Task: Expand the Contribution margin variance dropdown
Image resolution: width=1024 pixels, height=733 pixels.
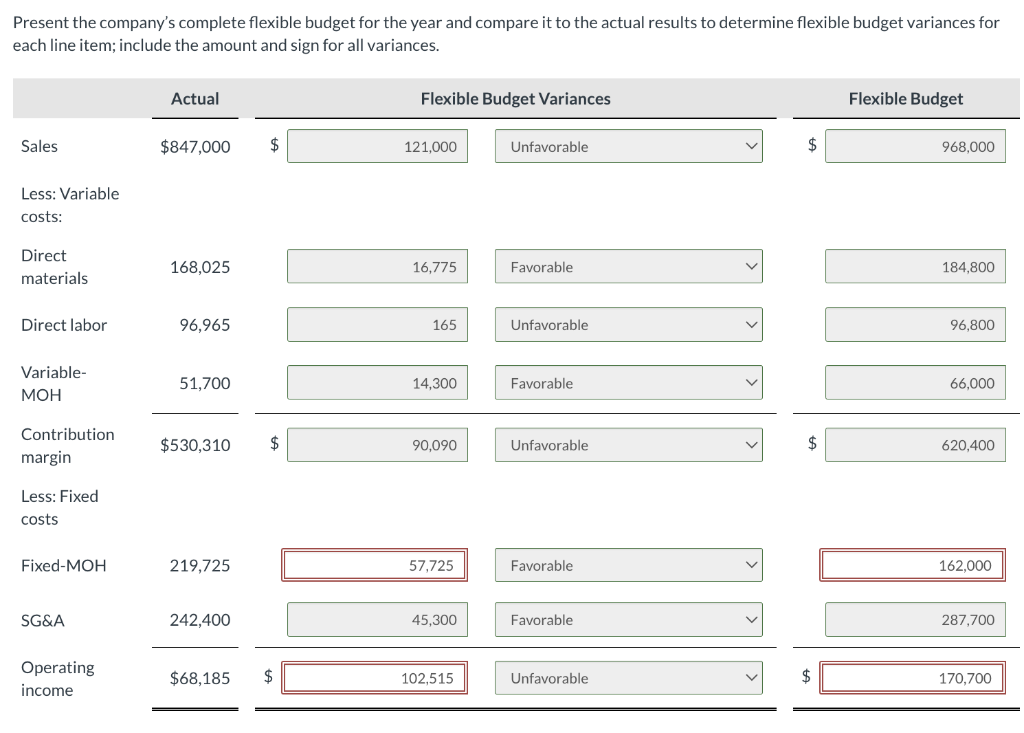Action: coord(628,445)
